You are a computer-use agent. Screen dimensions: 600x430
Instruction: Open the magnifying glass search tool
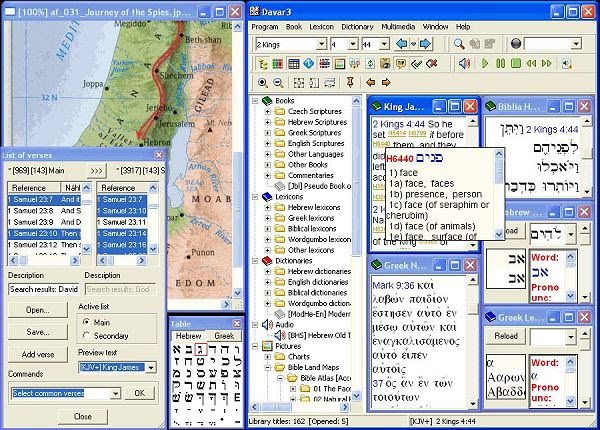[459, 44]
